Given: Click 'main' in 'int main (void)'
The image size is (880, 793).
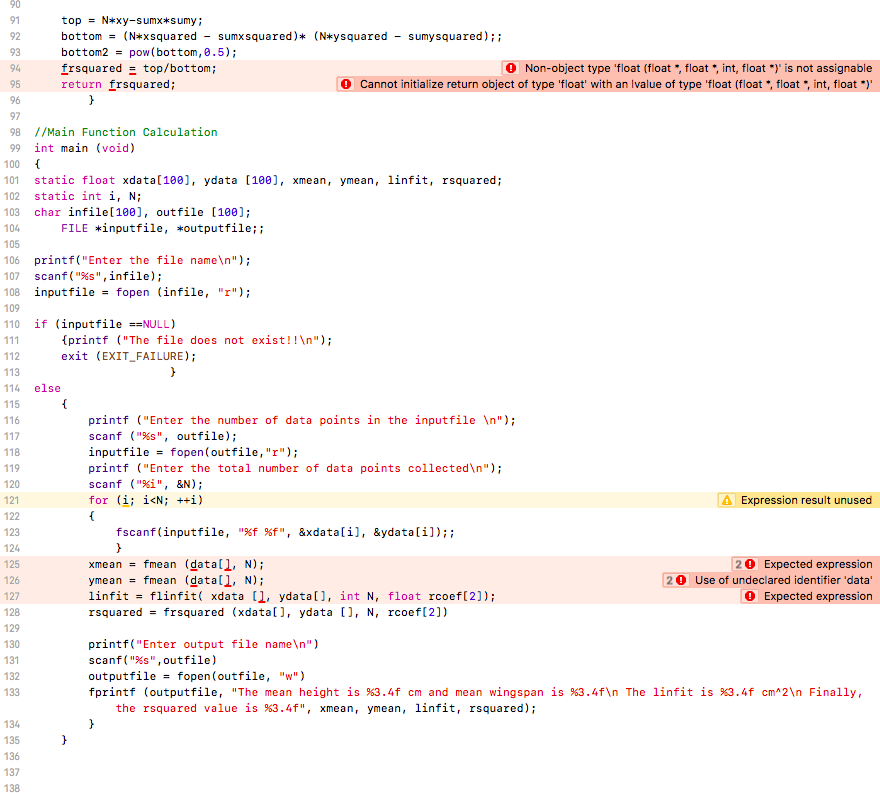Looking at the screenshot, I should point(75,148).
